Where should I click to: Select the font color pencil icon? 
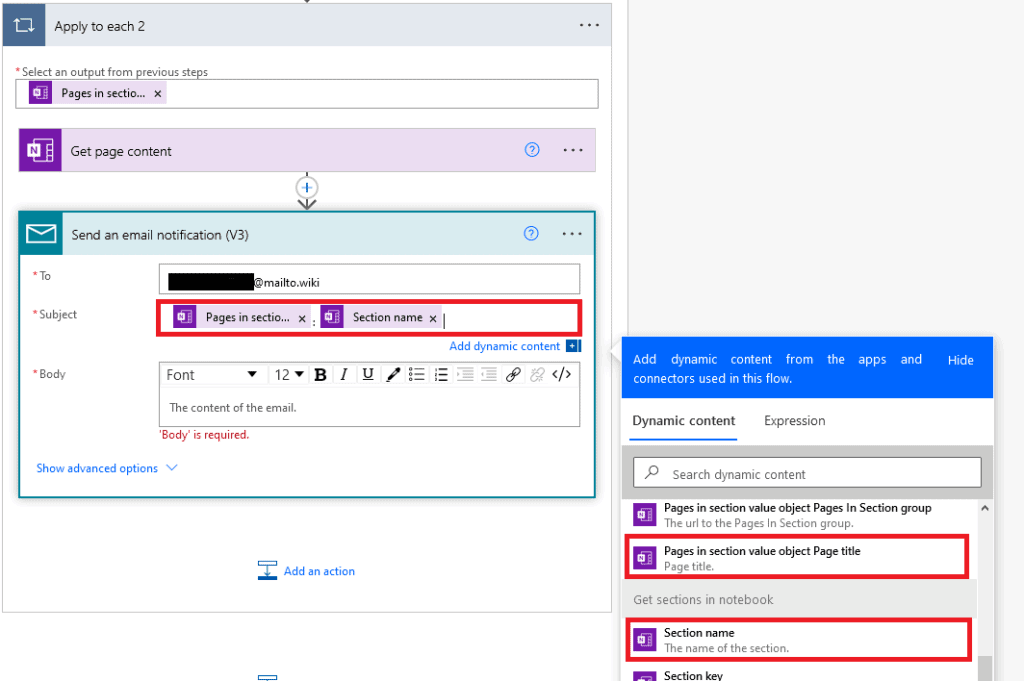tap(392, 374)
